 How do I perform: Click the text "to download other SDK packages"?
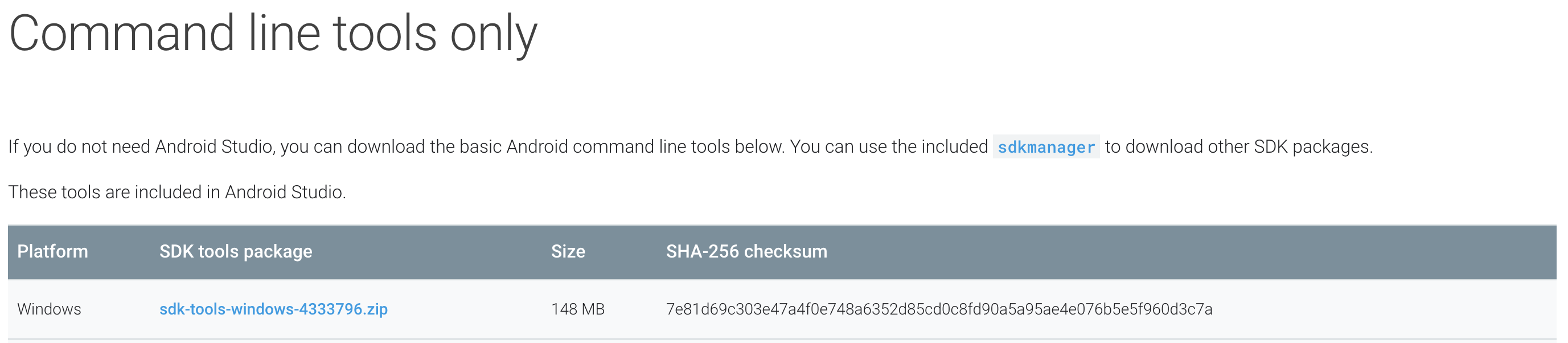tap(1238, 147)
